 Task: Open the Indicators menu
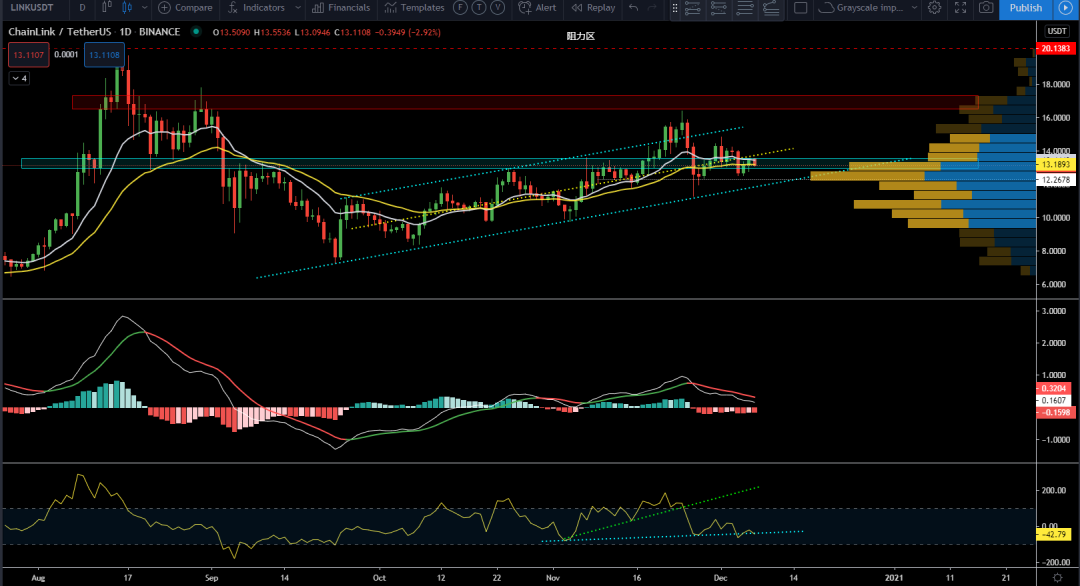point(256,8)
